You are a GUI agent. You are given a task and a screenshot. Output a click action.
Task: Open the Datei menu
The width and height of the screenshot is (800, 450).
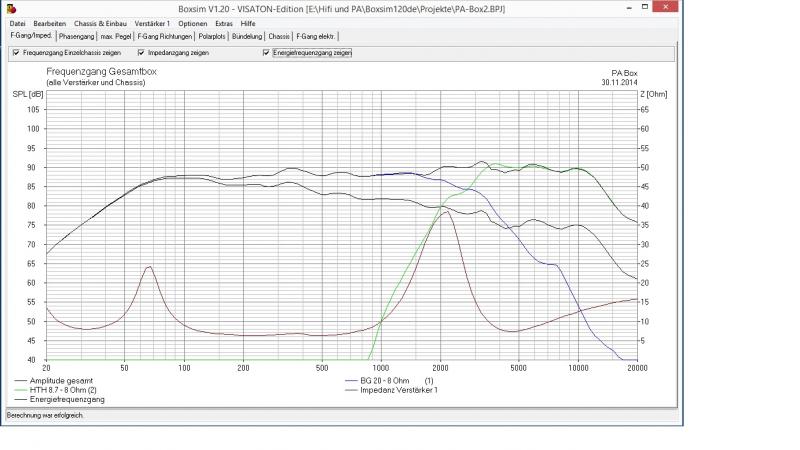tap(17, 23)
